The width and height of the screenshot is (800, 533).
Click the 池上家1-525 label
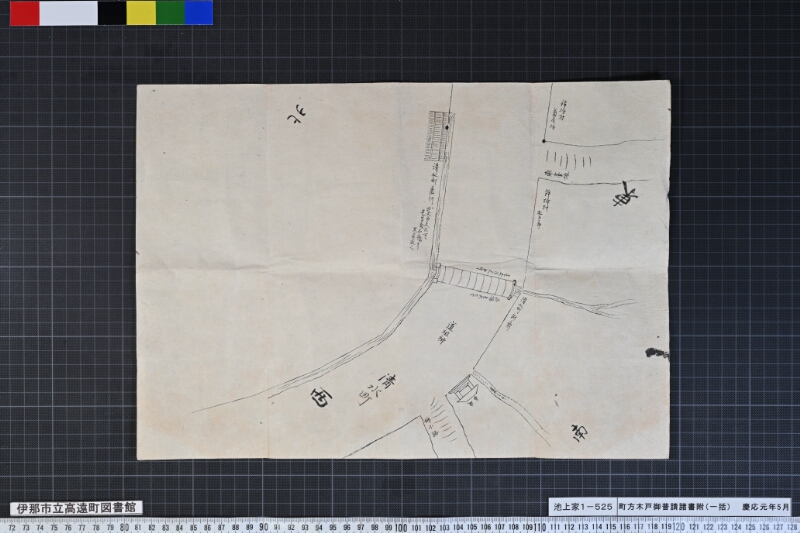click(x=583, y=507)
